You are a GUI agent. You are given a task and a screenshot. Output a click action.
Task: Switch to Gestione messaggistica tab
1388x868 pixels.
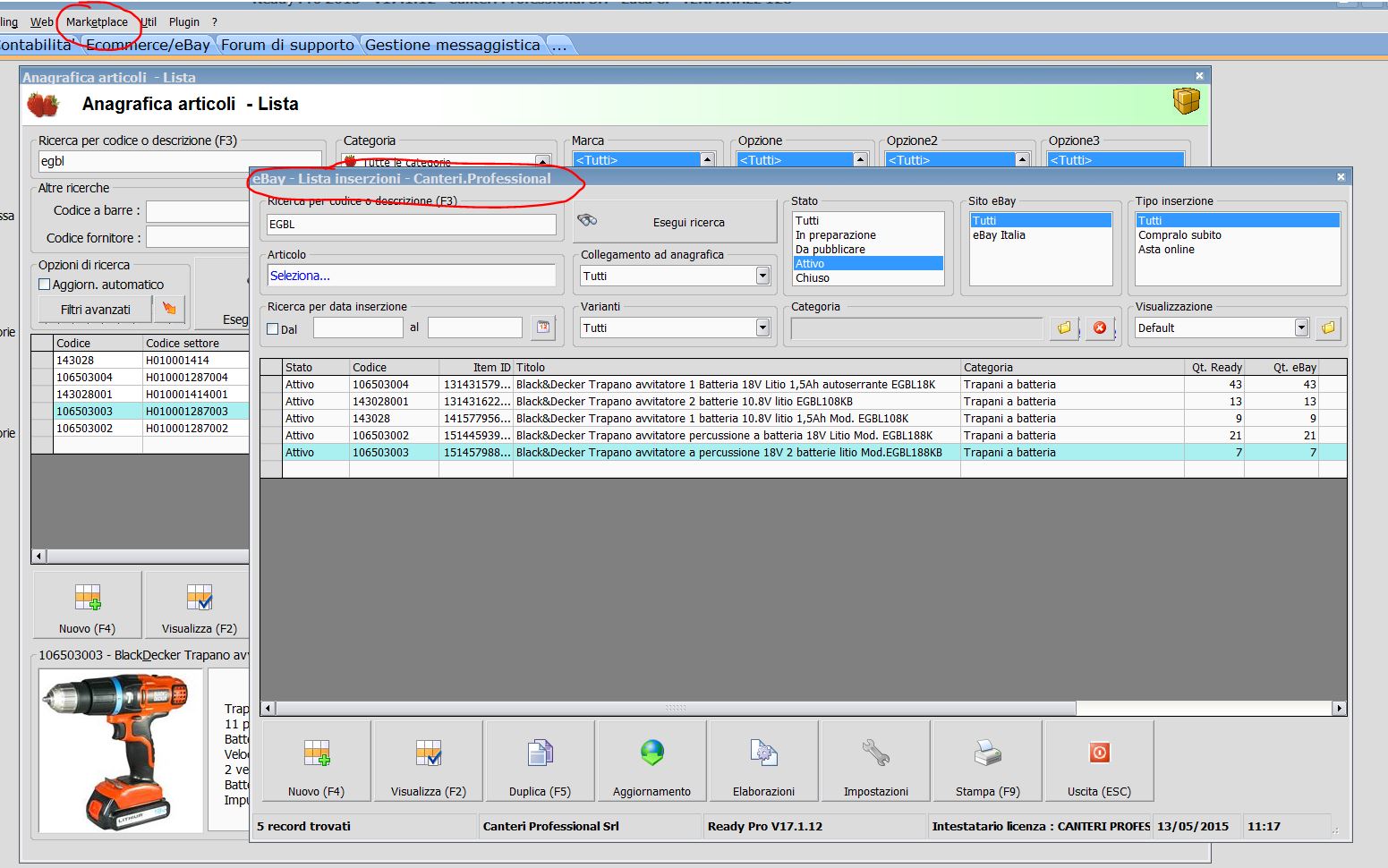point(452,45)
